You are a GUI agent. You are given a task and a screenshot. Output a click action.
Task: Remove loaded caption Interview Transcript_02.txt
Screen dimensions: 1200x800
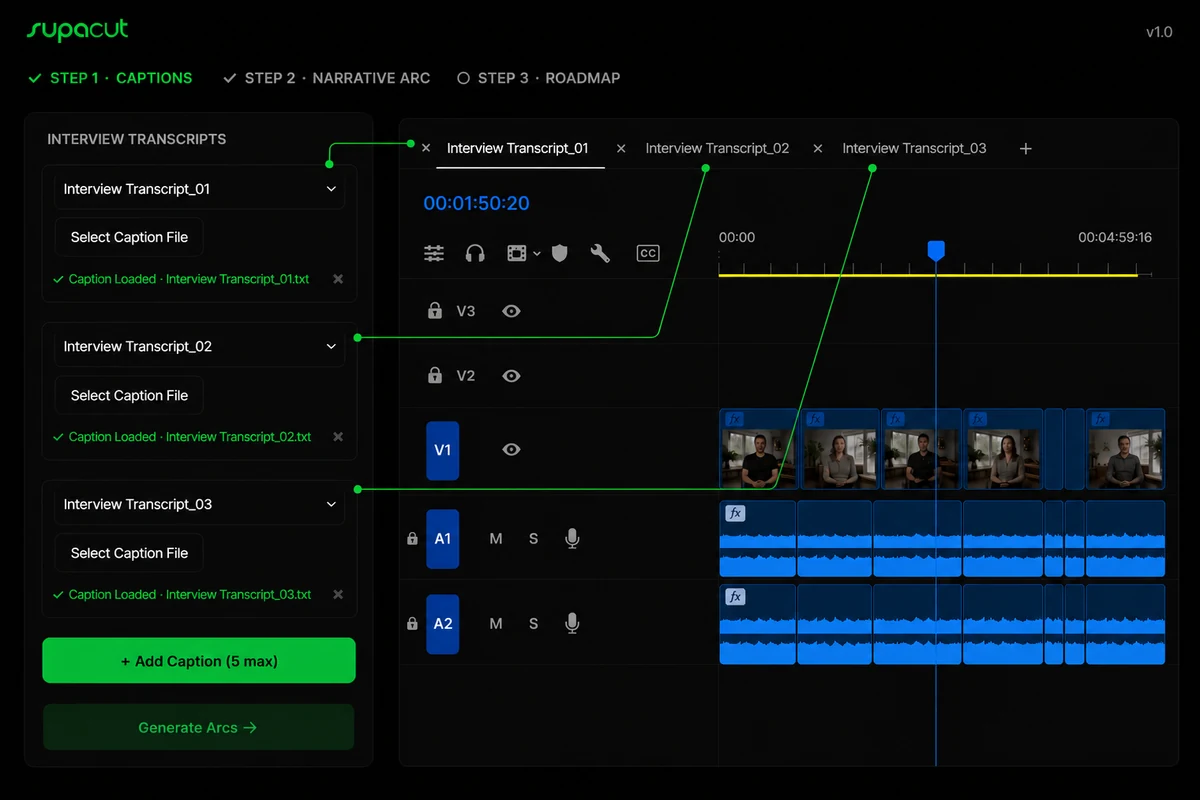338,437
